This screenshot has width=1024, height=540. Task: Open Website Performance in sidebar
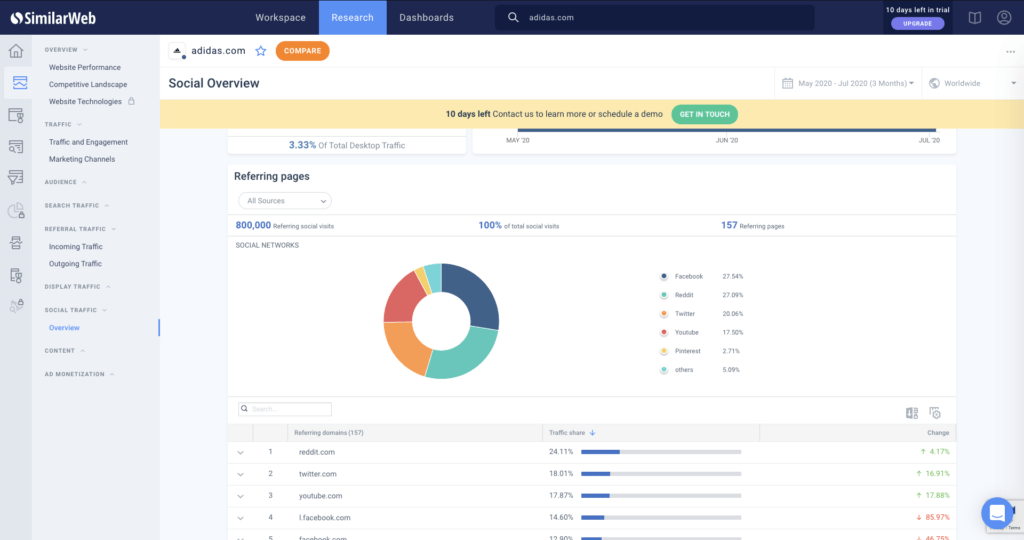85,67
